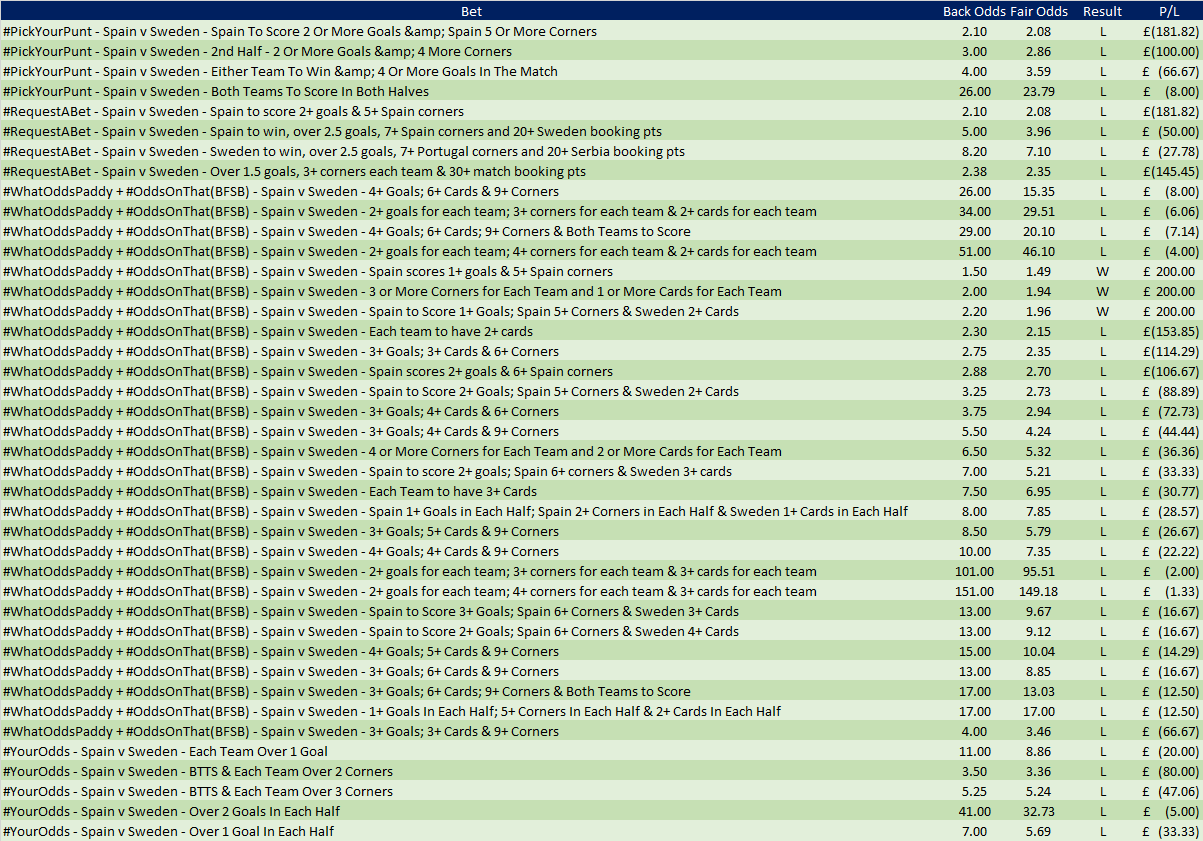Click the 'Each team to have 2+ cards' bet
This screenshot has width=1203, height=841.
coord(268,331)
